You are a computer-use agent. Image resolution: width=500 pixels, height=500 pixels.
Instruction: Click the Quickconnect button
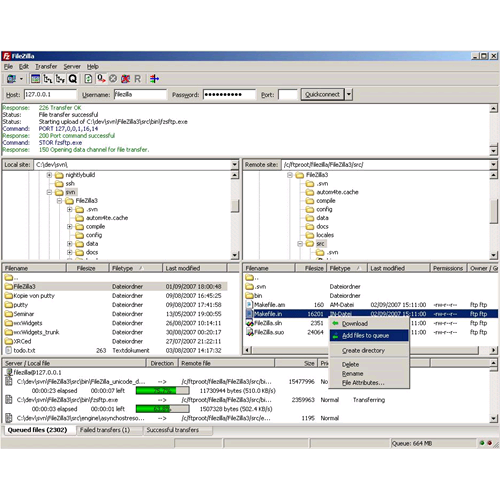tap(322, 95)
